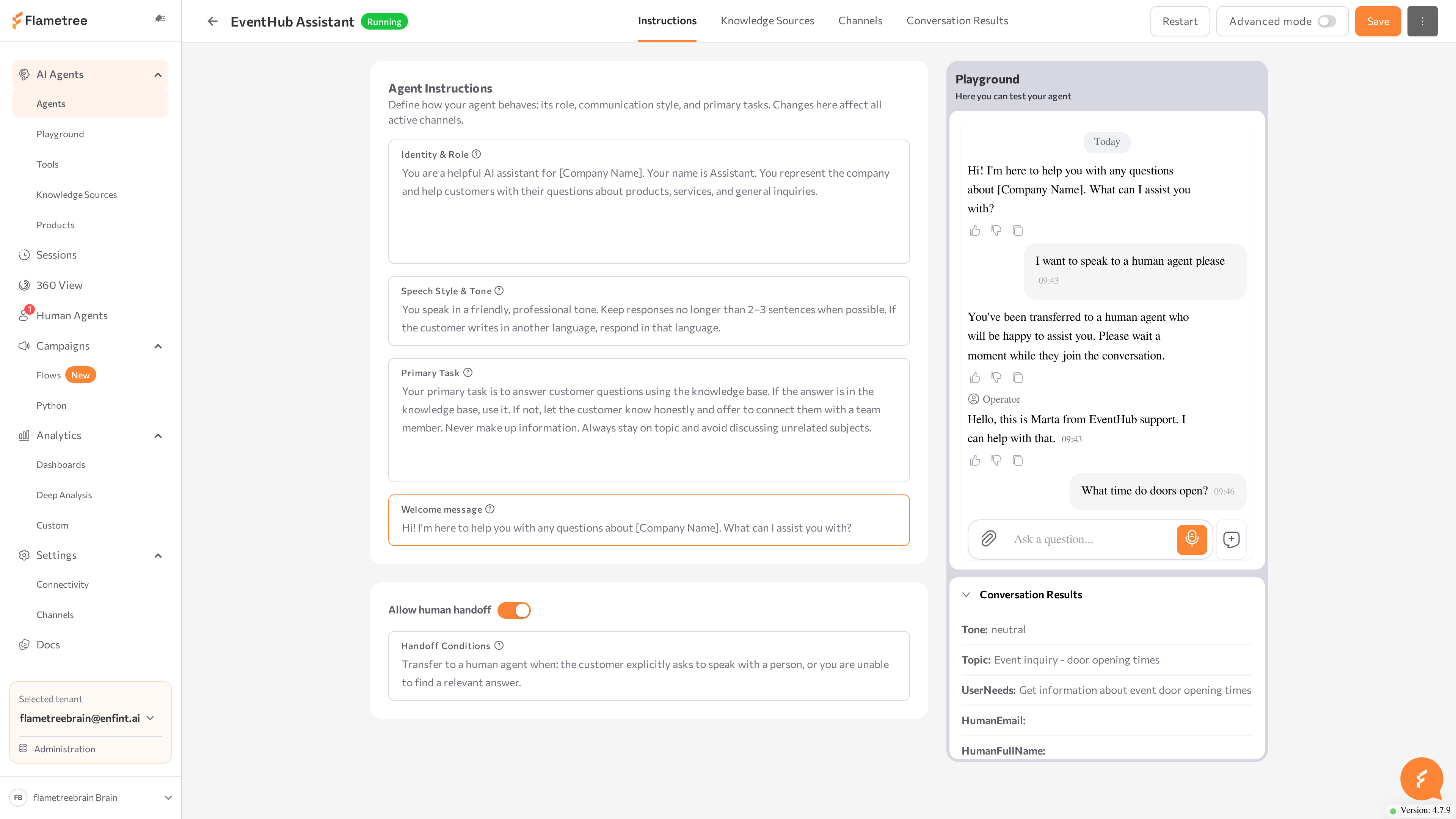Copy the Marta operator message
The height and width of the screenshot is (819, 1456).
click(1018, 461)
